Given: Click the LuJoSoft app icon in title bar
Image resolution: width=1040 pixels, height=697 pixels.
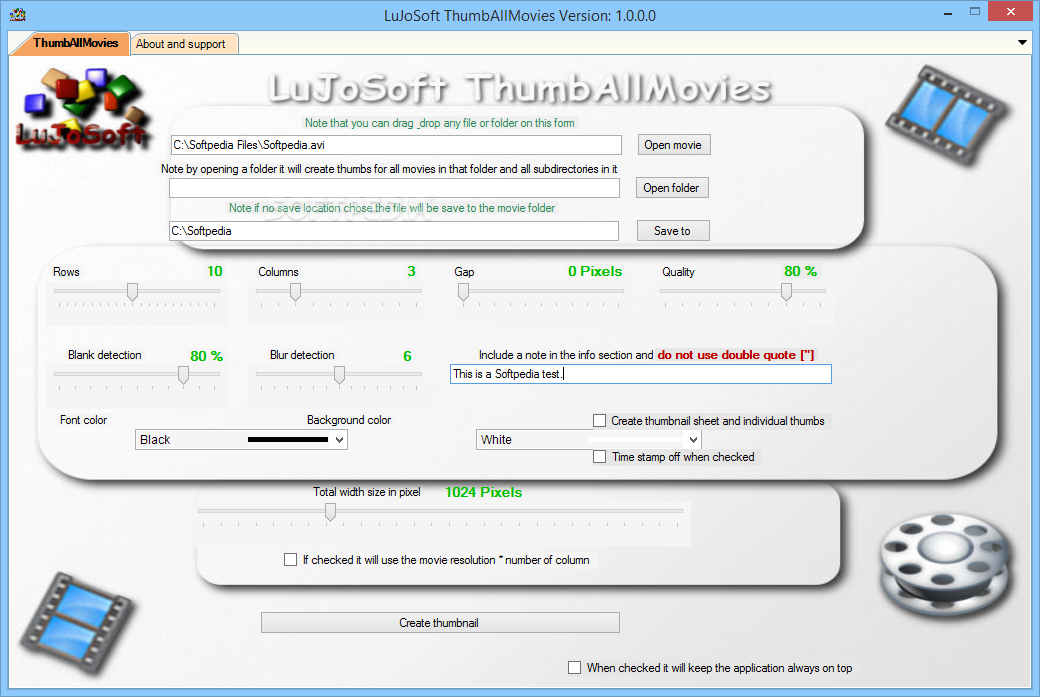Looking at the screenshot, I should pyautogui.click(x=18, y=15).
